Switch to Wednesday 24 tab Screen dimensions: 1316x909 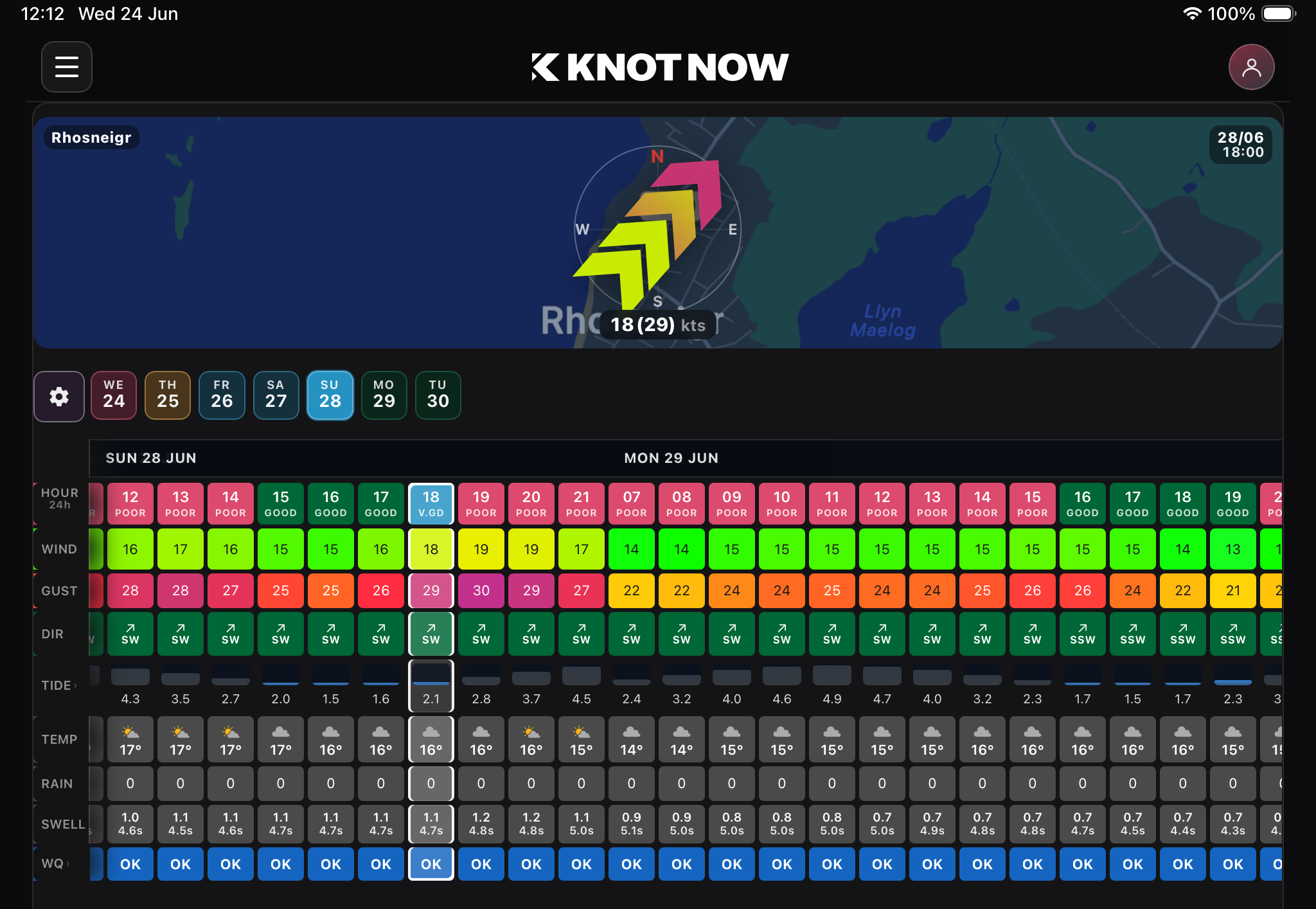[114, 395]
